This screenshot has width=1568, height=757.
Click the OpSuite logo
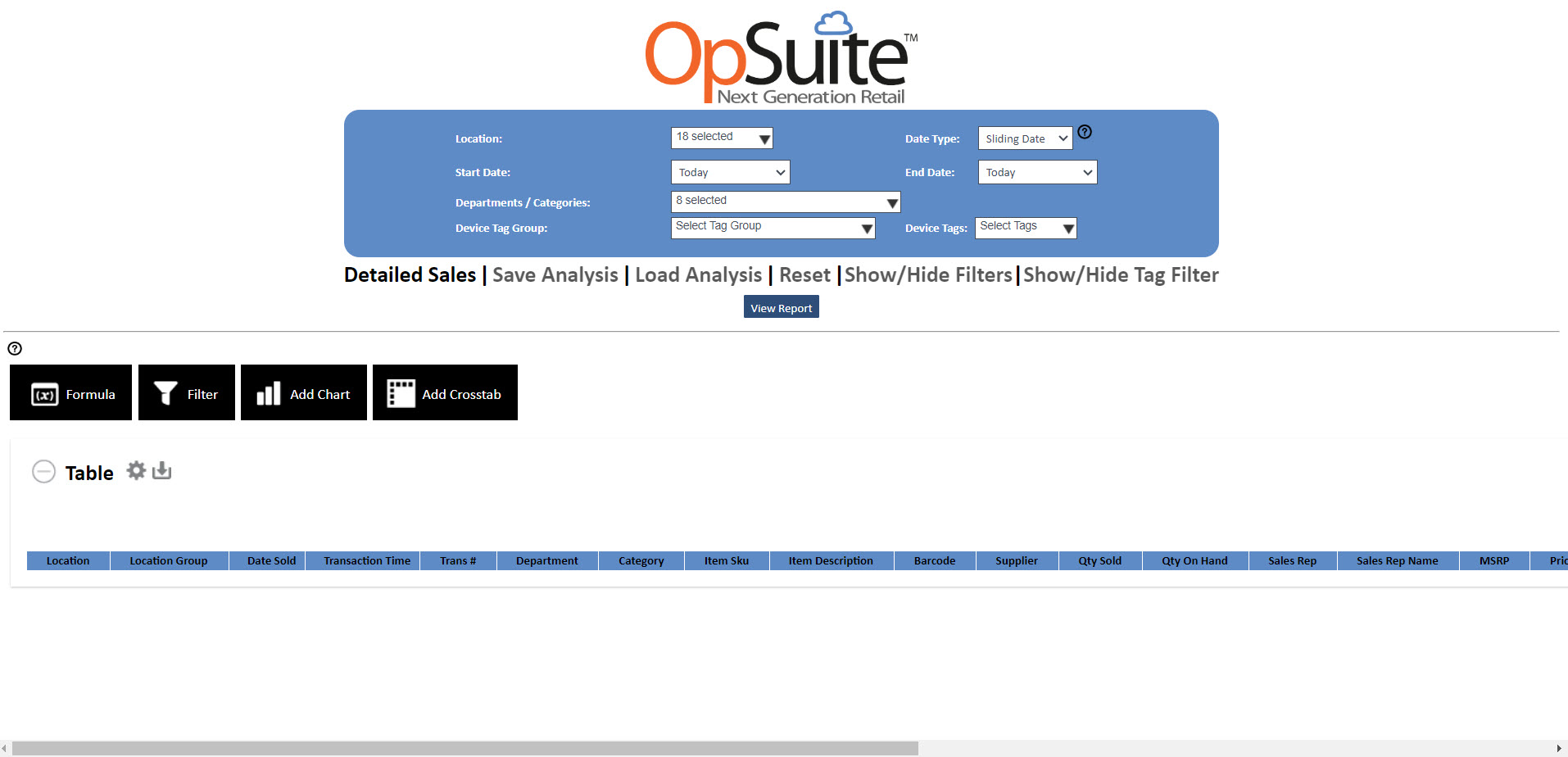point(782,58)
